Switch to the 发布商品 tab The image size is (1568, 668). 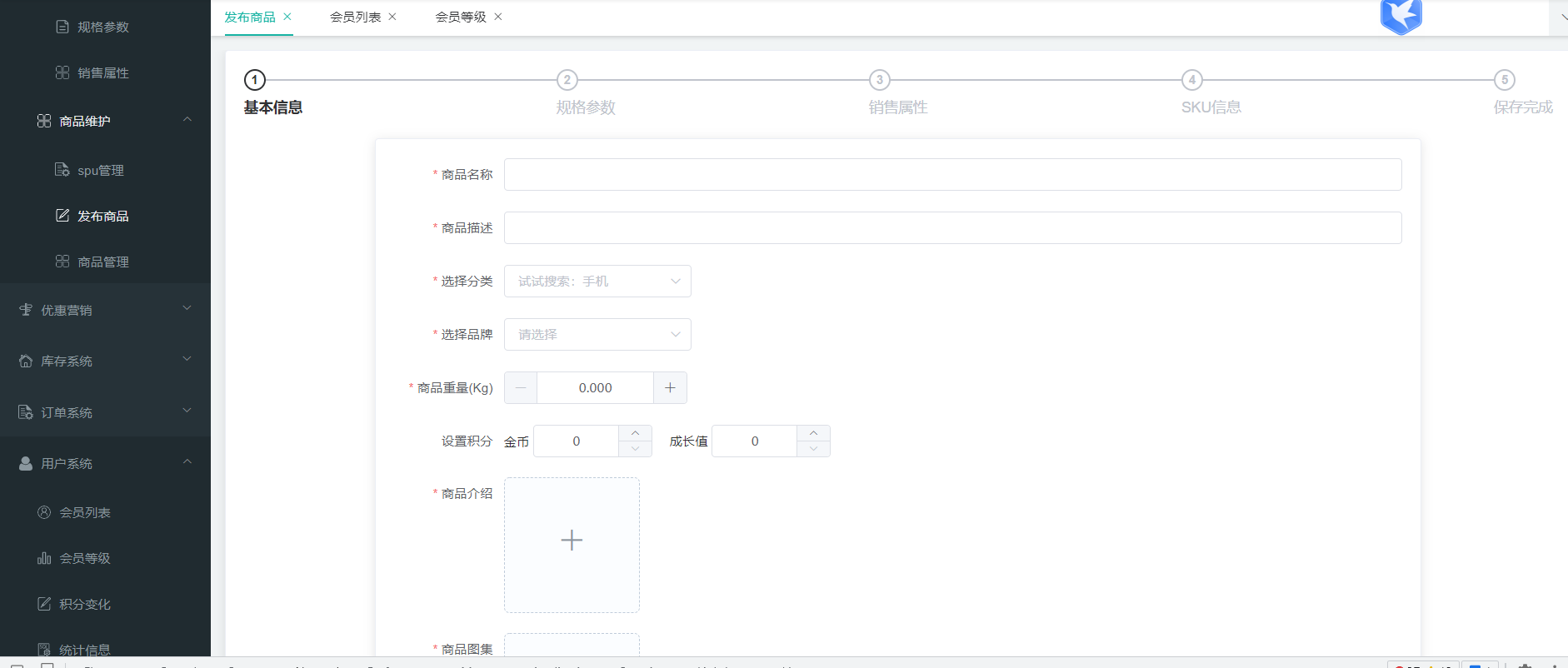pos(250,17)
